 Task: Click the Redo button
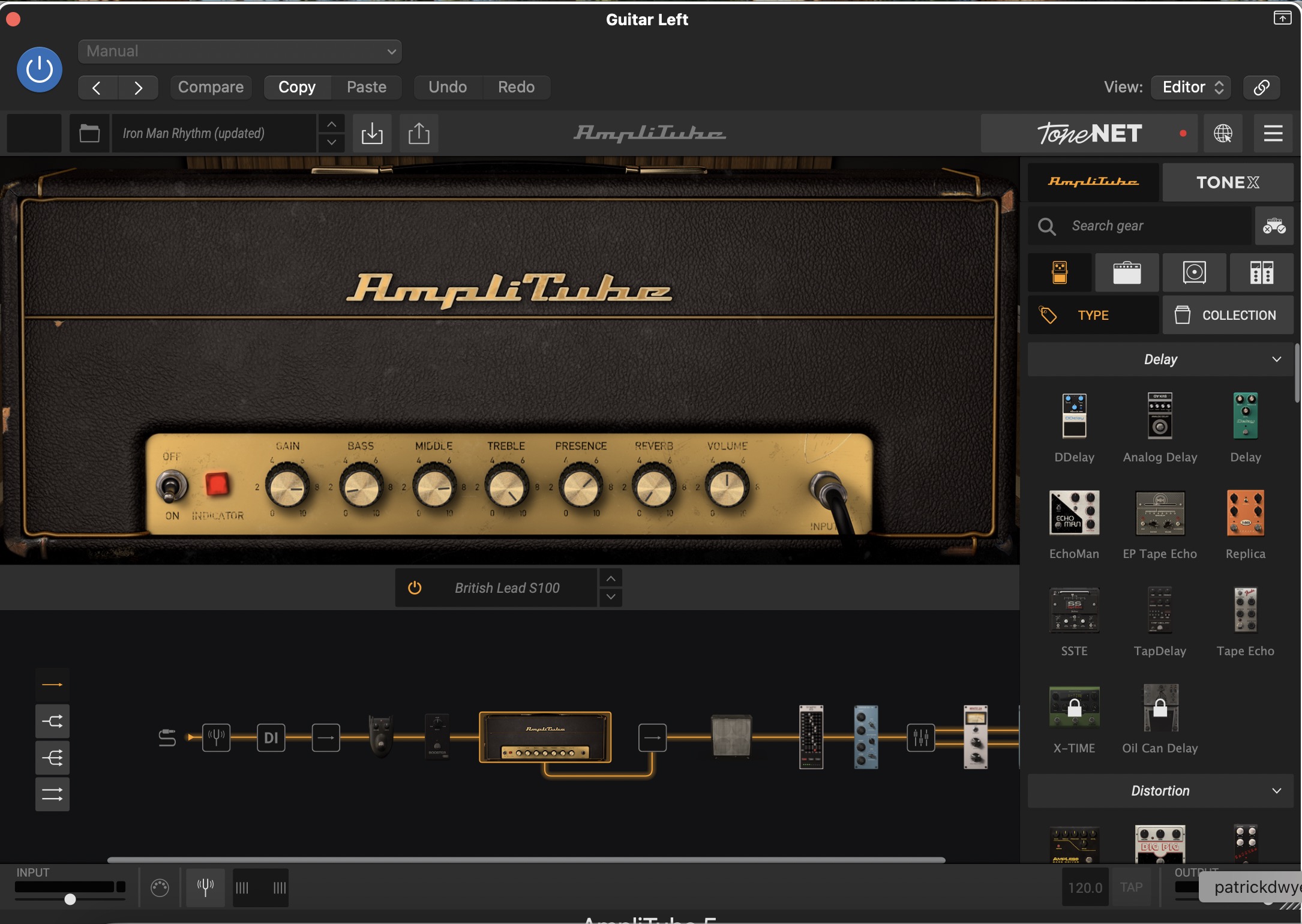tap(516, 88)
